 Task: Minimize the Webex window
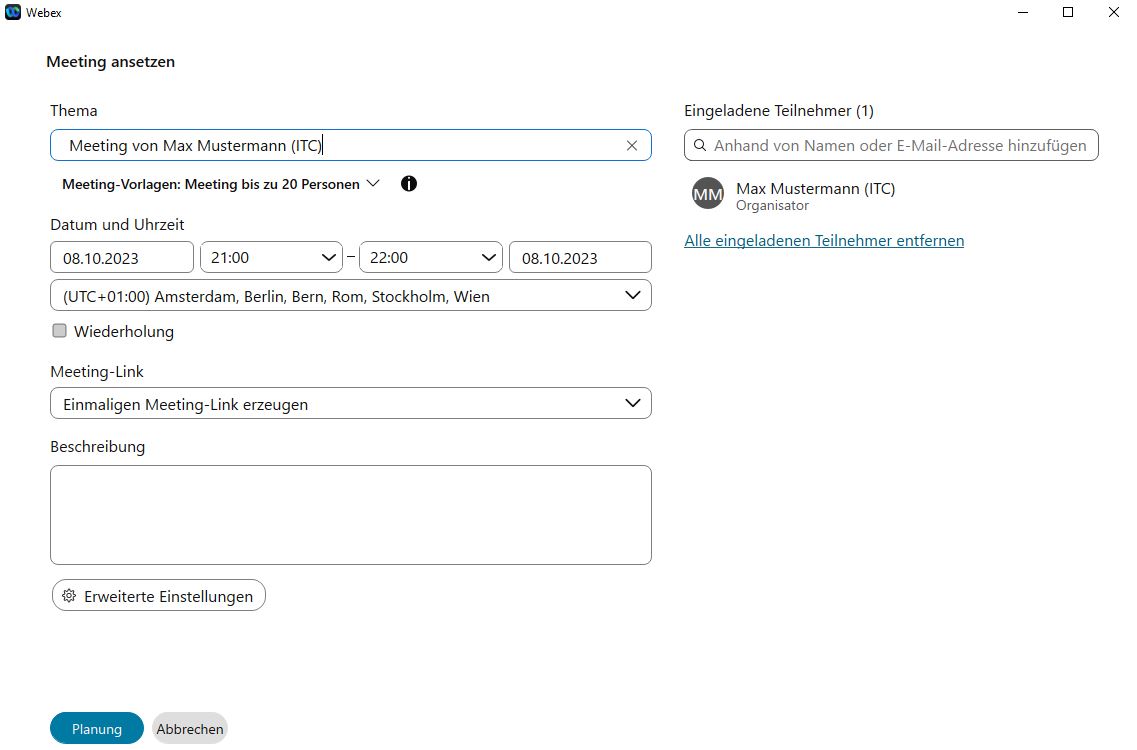(x=1023, y=12)
